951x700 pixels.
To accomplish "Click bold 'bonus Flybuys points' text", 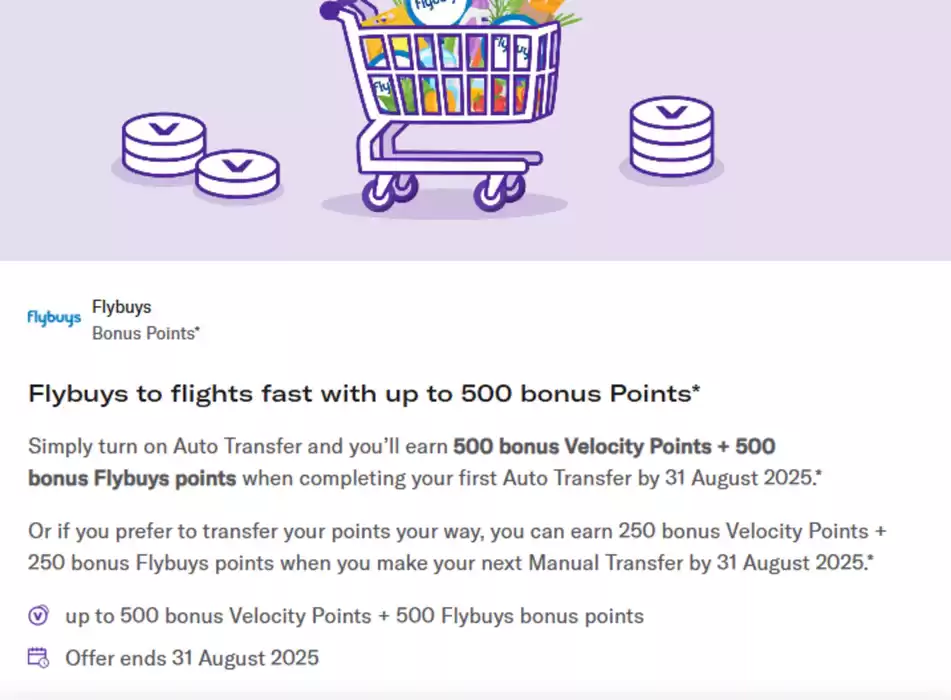I will coord(132,478).
